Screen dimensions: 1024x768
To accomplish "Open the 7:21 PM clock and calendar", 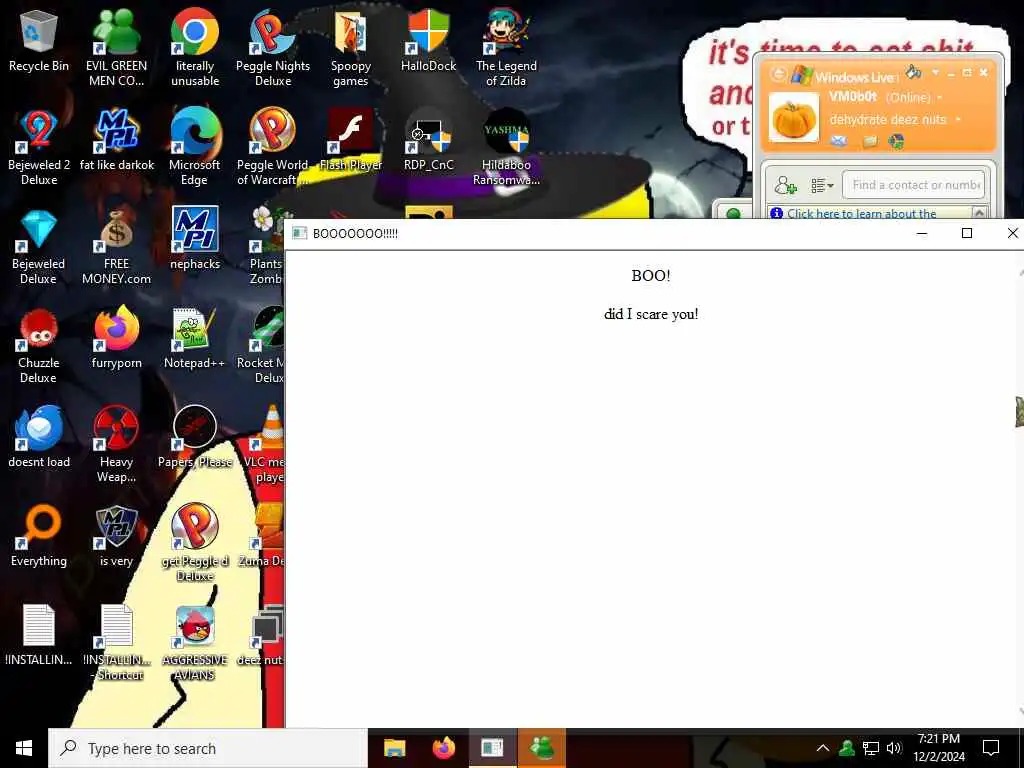I will pos(938,748).
